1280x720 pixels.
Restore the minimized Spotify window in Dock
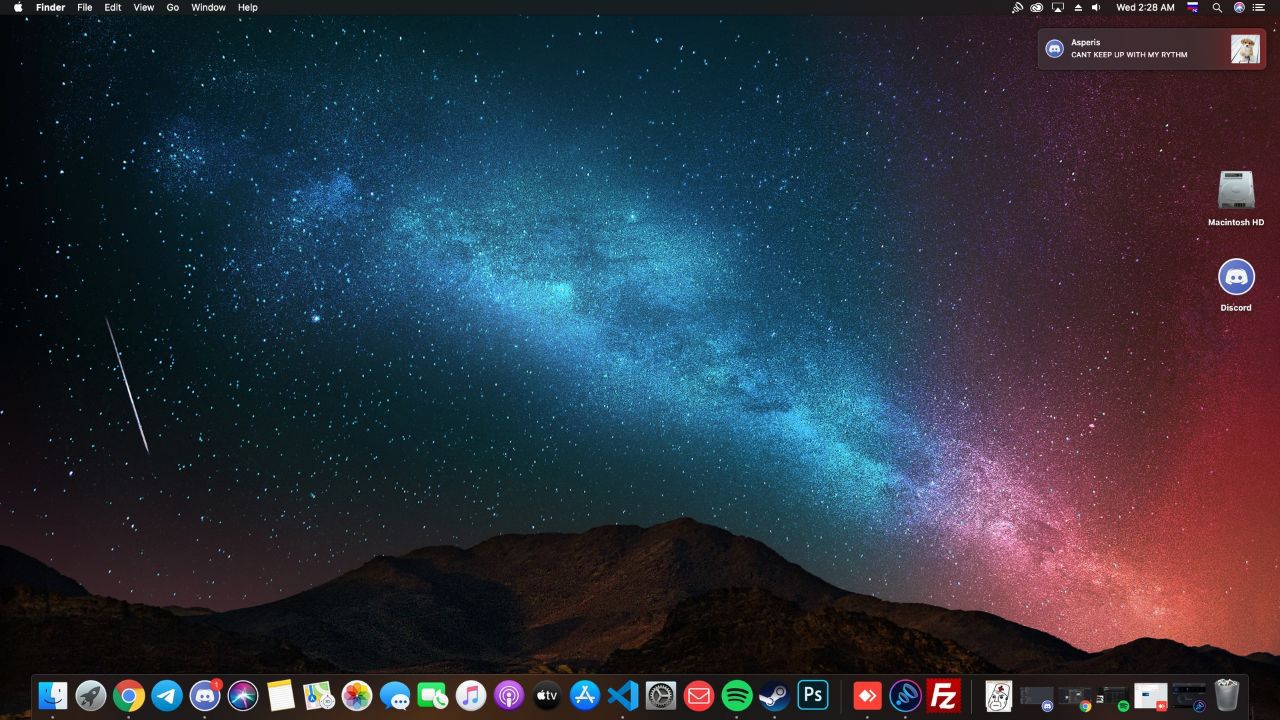1113,697
